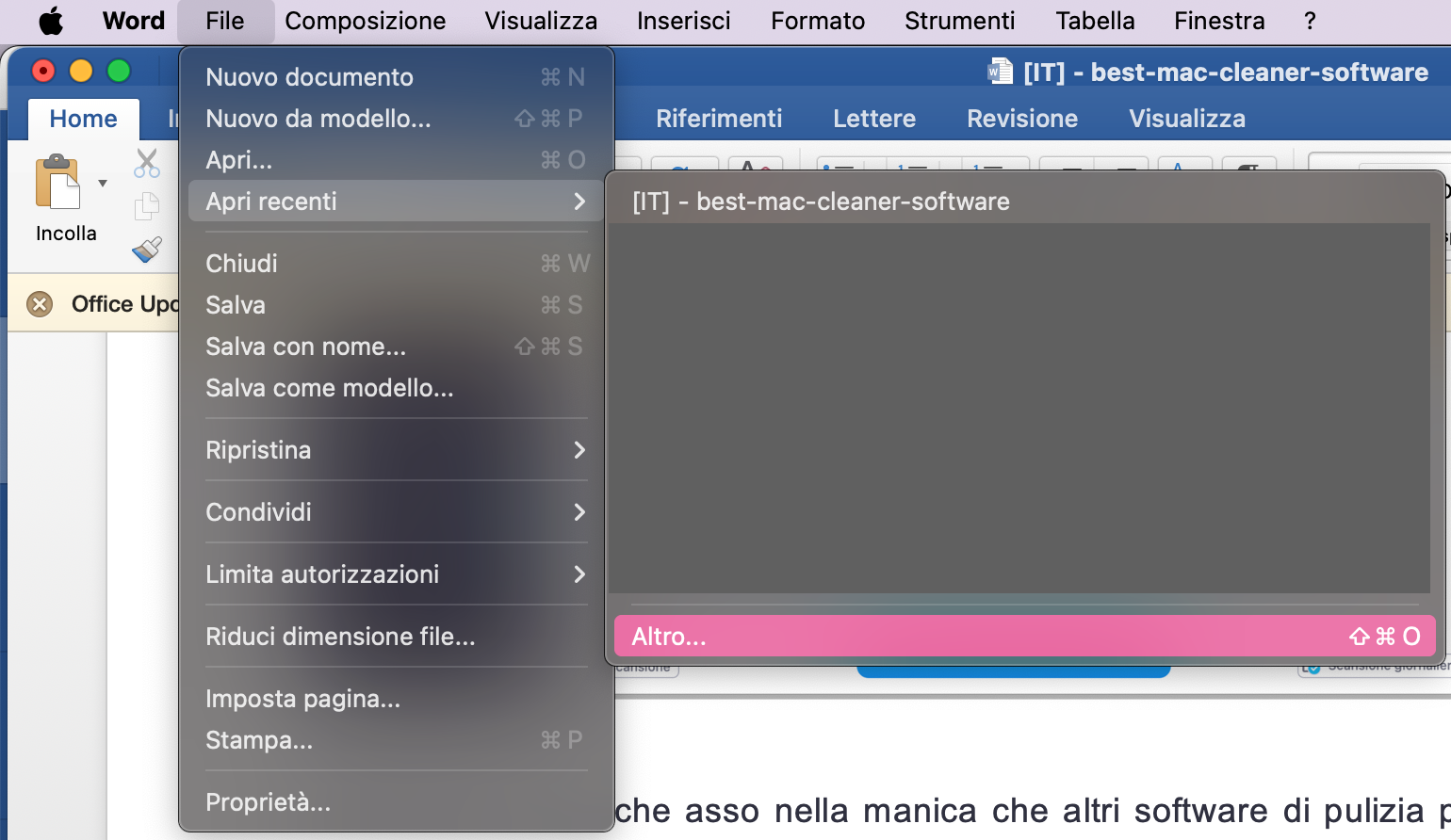
Task: Click the Format Painter brush icon
Action: (x=147, y=249)
